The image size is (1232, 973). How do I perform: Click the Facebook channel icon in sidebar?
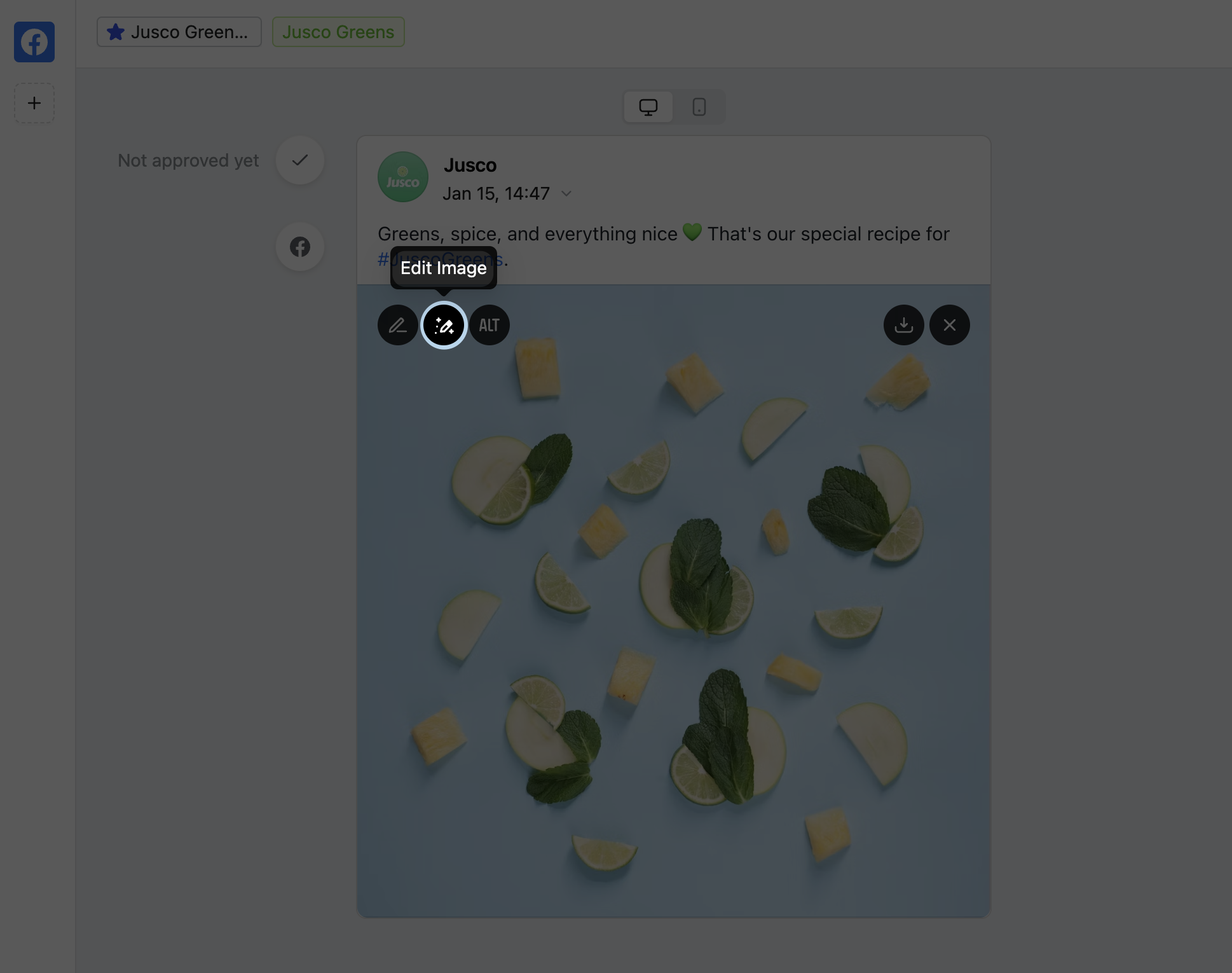34,42
